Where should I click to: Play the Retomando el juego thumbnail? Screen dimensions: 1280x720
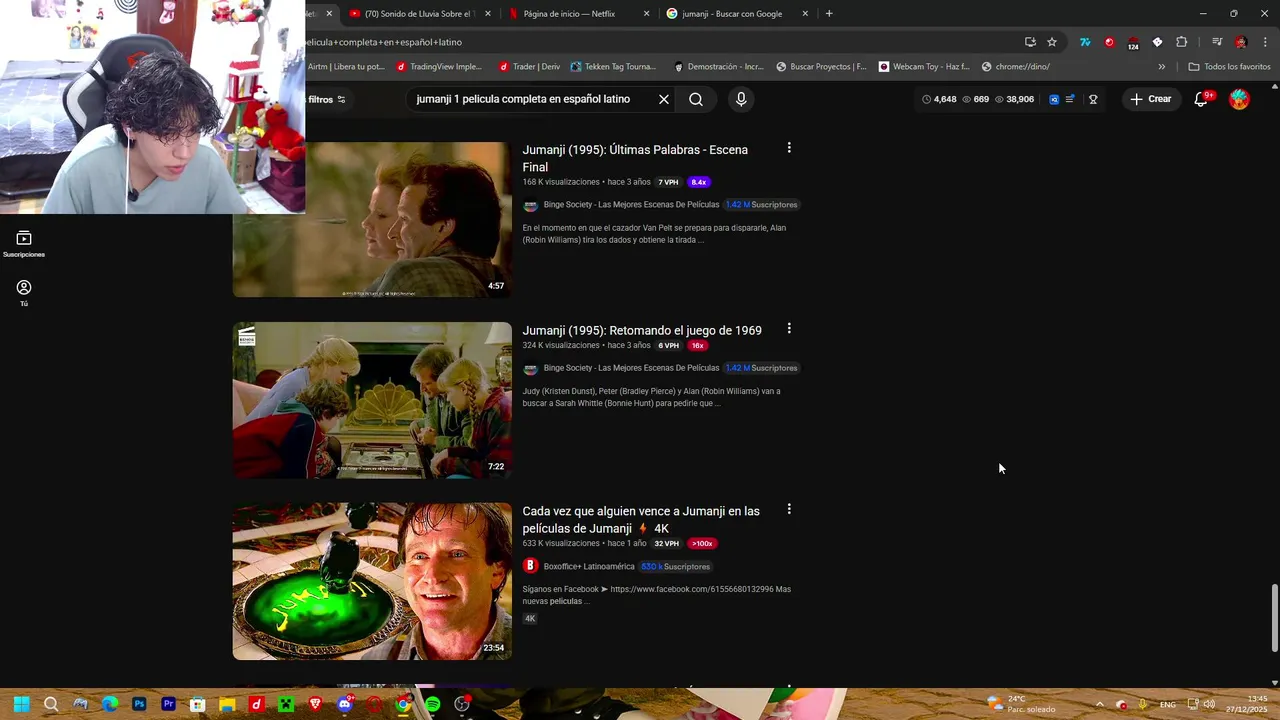(x=372, y=400)
